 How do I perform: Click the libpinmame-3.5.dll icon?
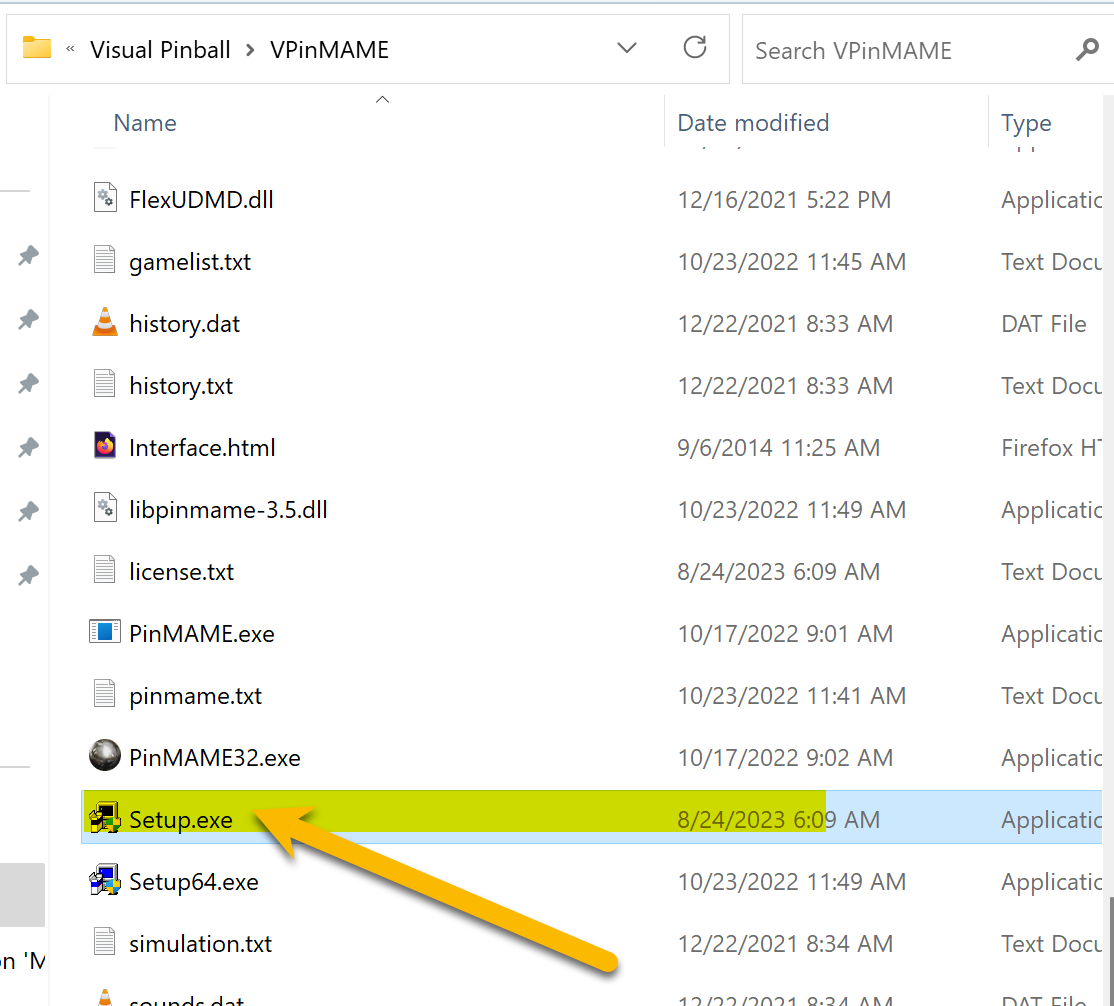tap(105, 507)
